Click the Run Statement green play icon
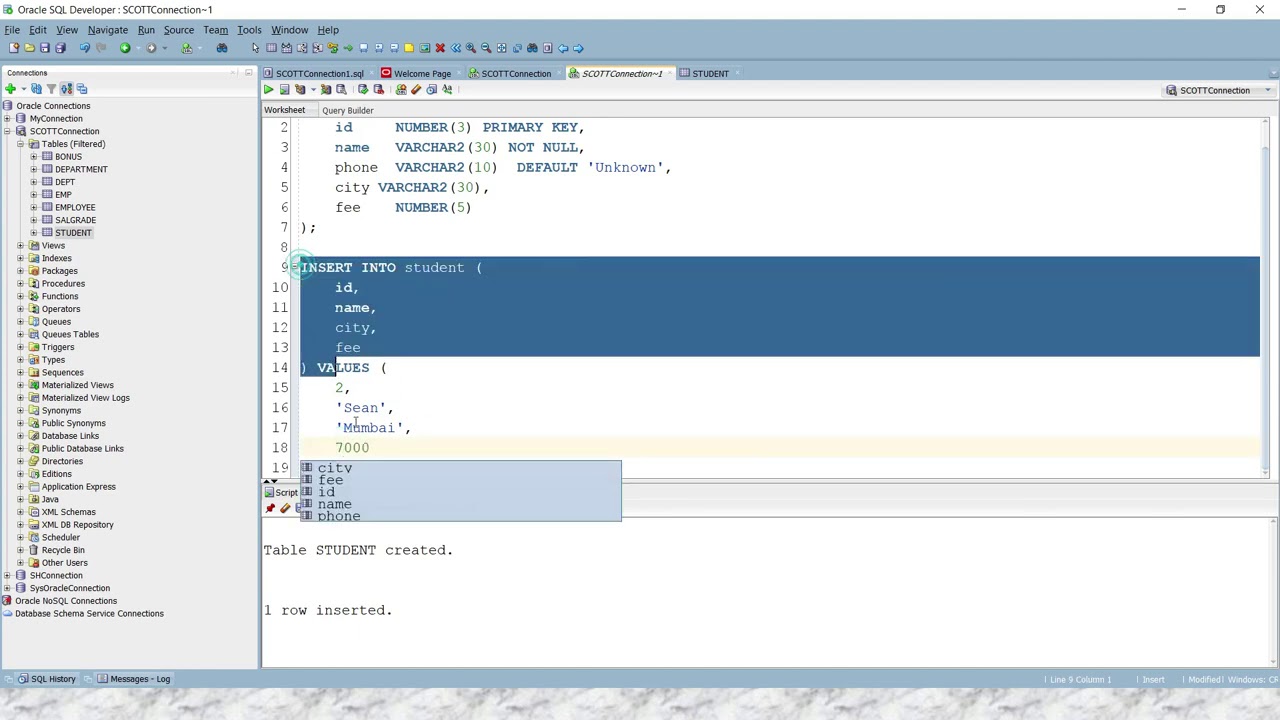The width and height of the screenshot is (1280, 720). [x=268, y=89]
